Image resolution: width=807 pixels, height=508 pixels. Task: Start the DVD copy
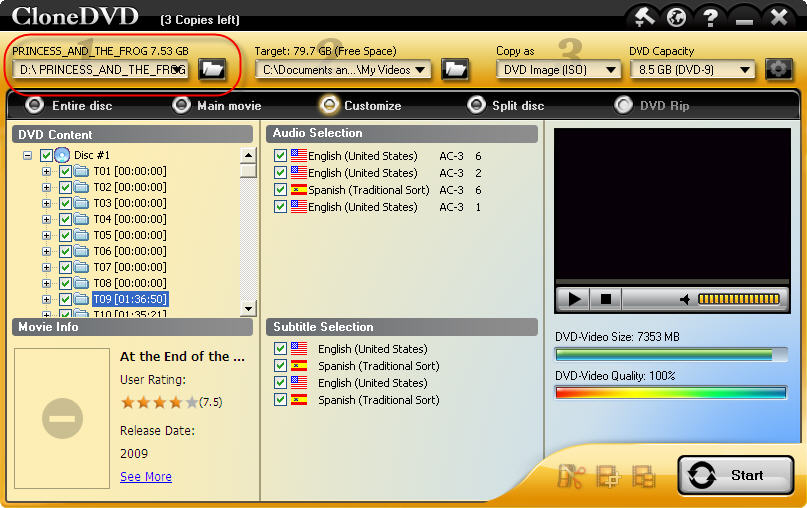pyautogui.click(x=735, y=475)
